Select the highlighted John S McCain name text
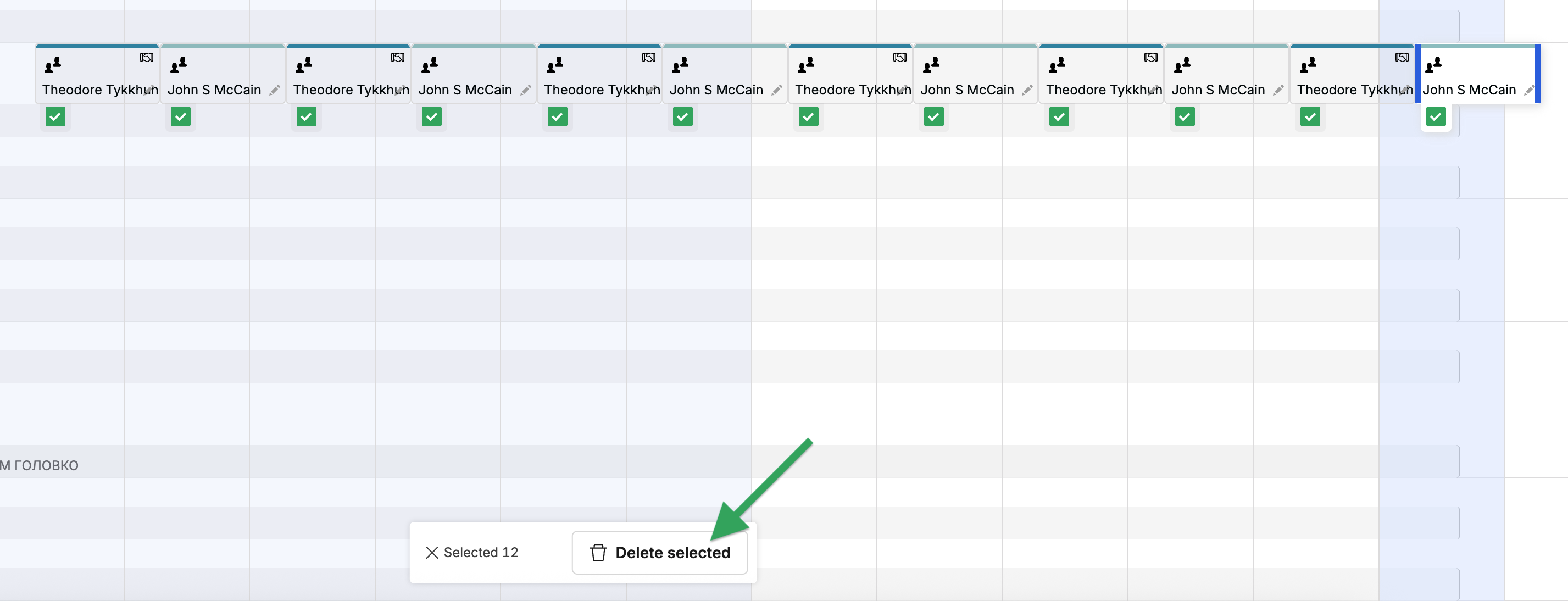 point(1470,90)
